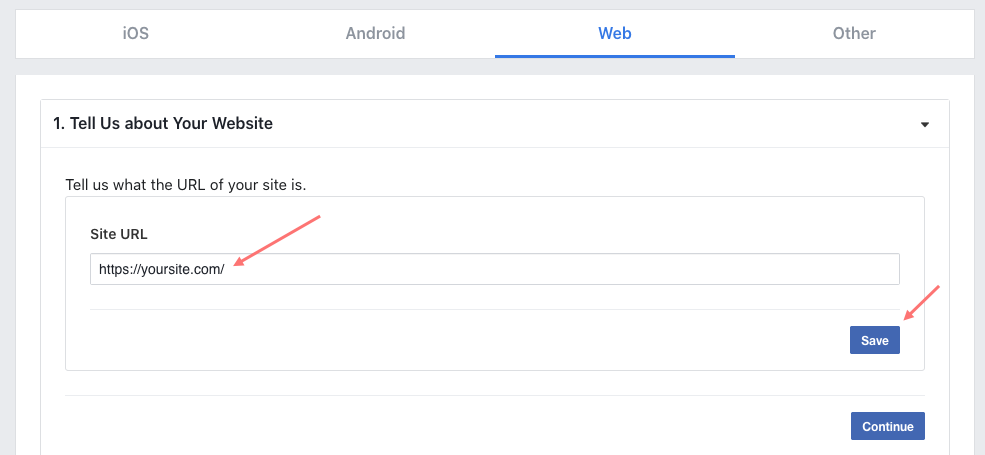985x455 pixels.
Task: Go to the Other platform tab
Action: (x=854, y=33)
